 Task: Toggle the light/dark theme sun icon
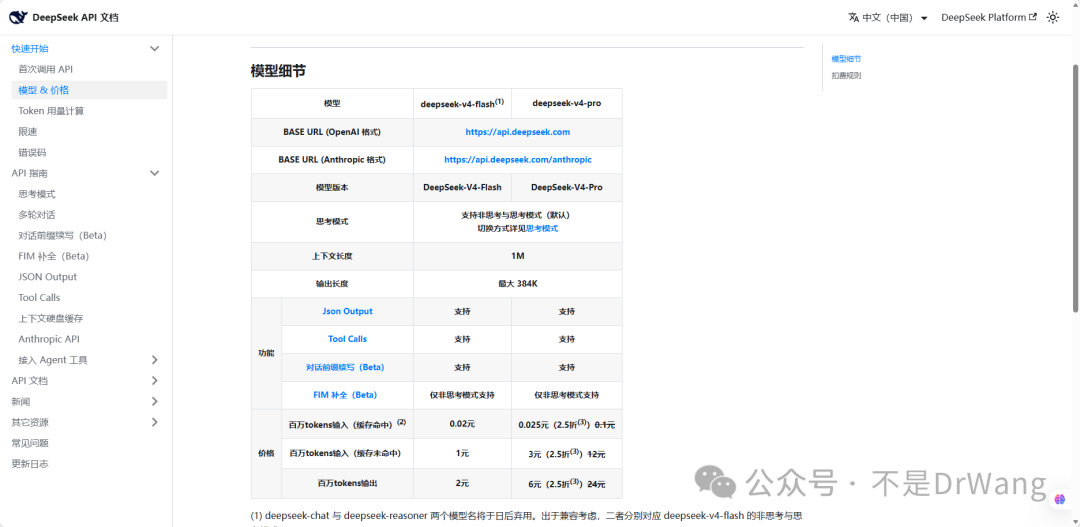1052,17
